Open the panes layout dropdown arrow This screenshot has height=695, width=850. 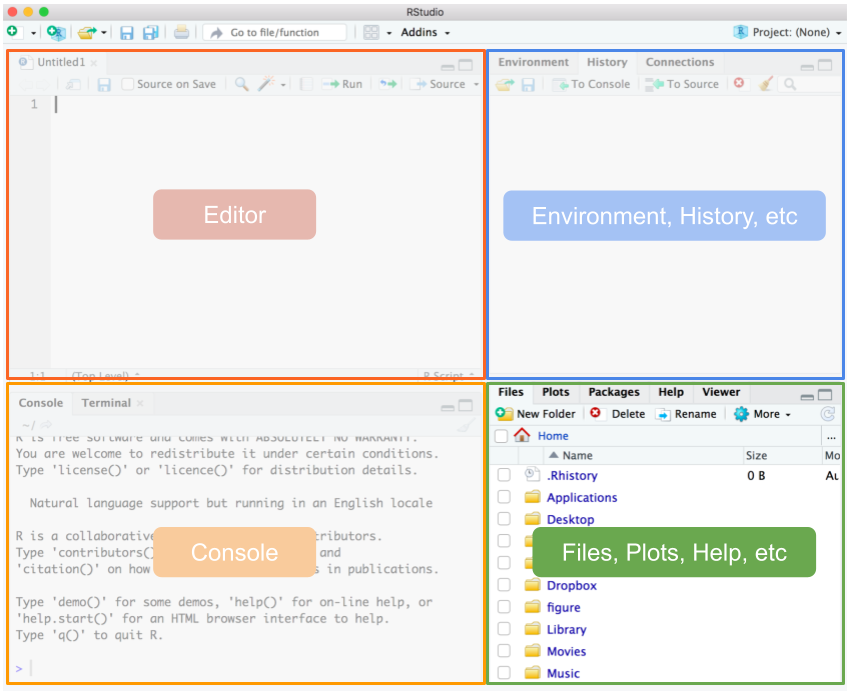[x=389, y=33]
